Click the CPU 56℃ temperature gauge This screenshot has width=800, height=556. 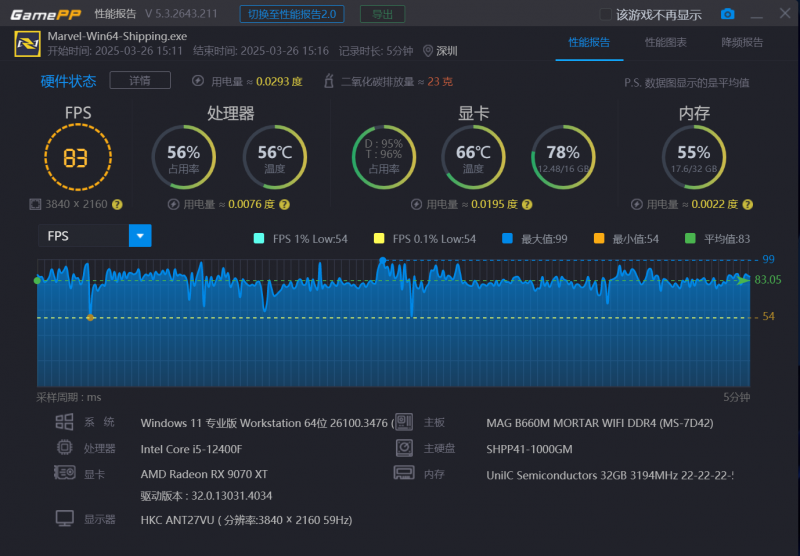(x=274, y=157)
